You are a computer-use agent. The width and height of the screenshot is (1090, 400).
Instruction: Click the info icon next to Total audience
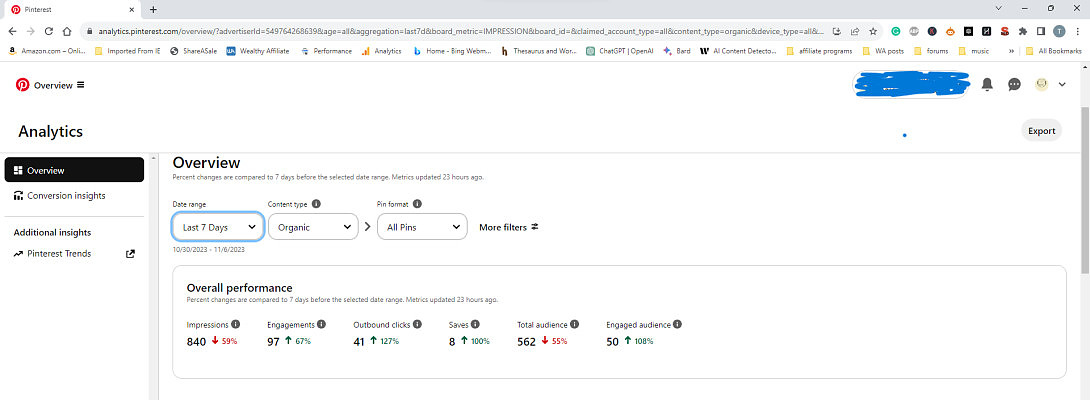pos(576,325)
